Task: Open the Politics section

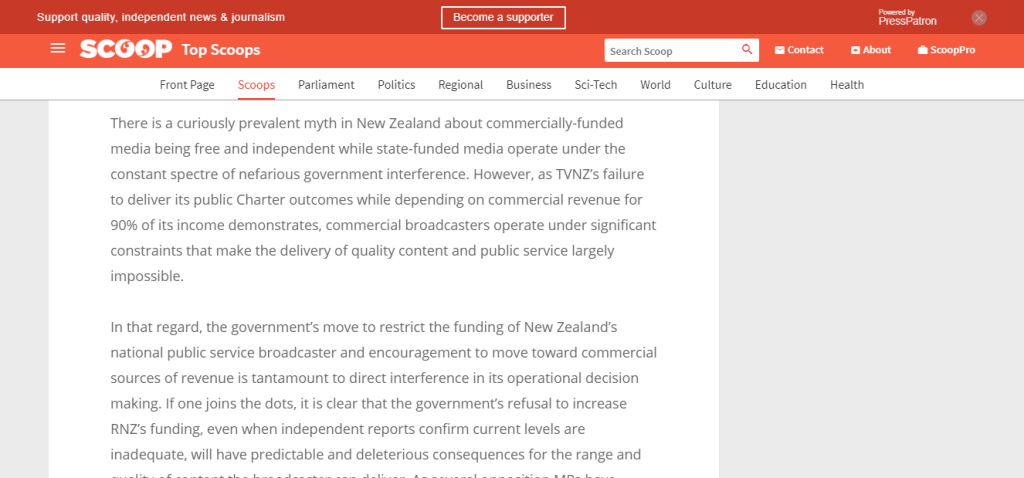Action: (396, 85)
